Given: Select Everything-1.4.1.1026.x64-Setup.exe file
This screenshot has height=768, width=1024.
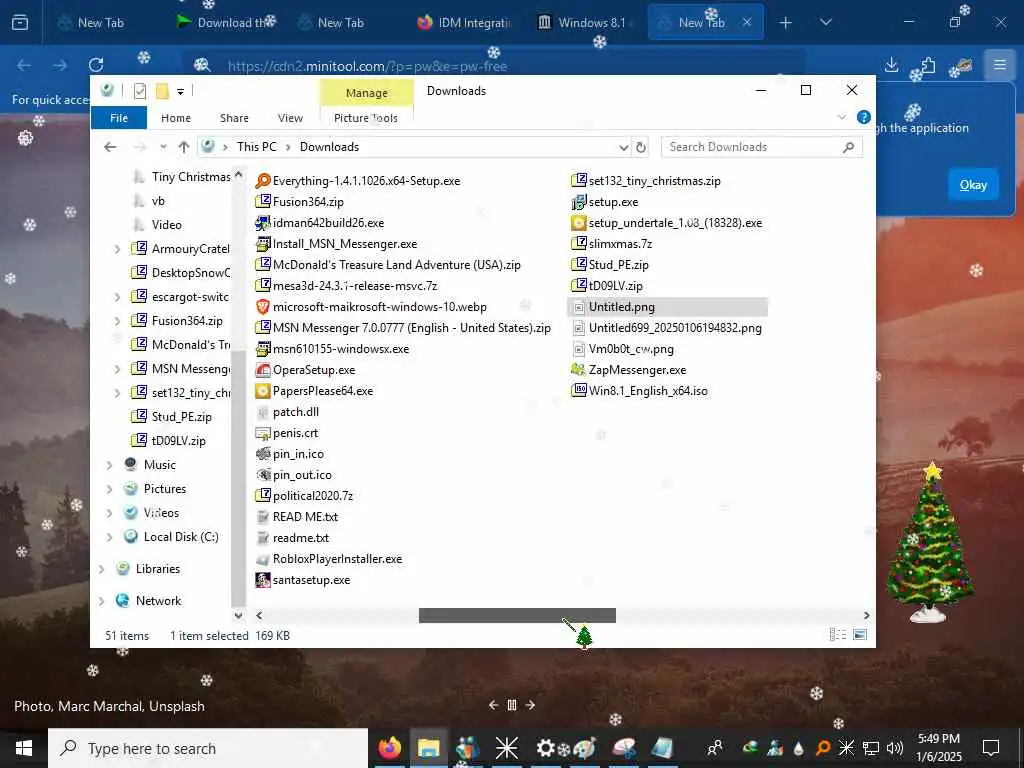Looking at the screenshot, I should tap(357, 181).
